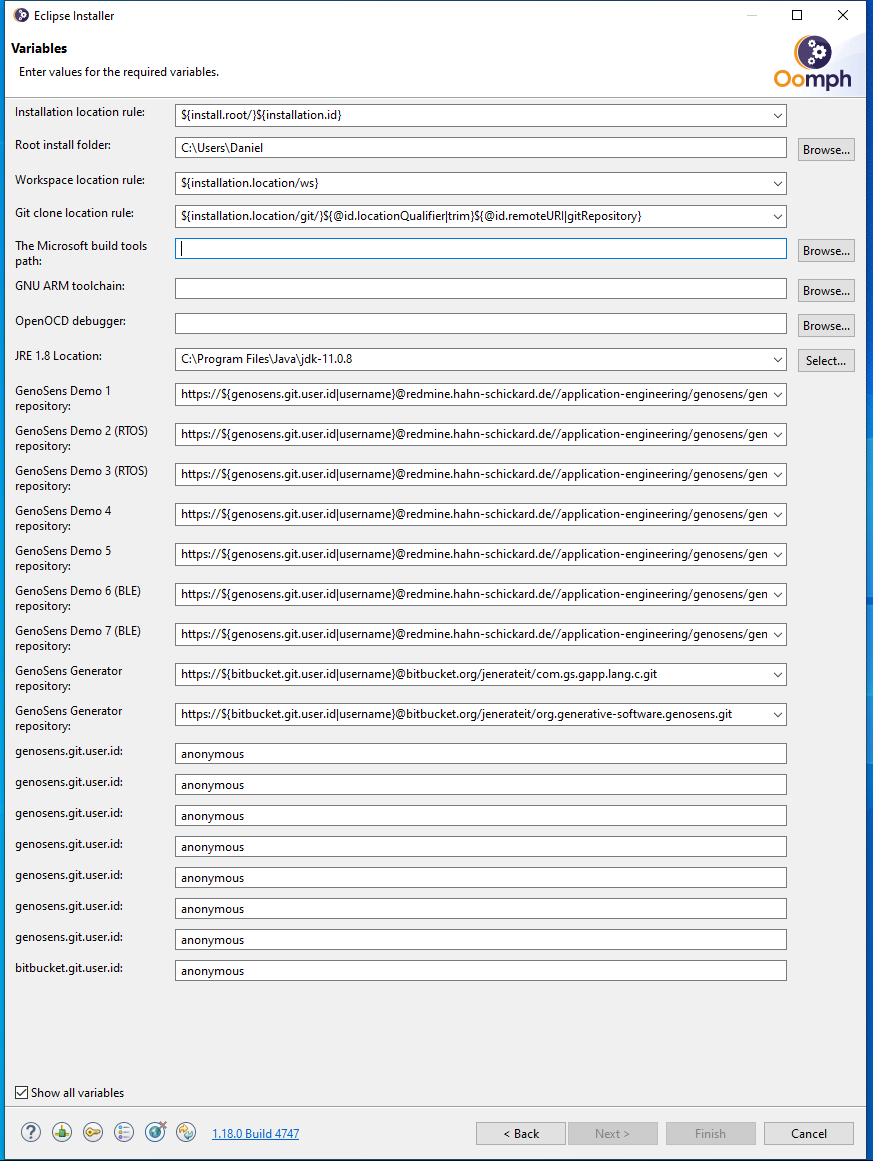The width and height of the screenshot is (873, 1161).
Task: Expand the Git clone location rule dropdown
Action: (x=777, y=216)
